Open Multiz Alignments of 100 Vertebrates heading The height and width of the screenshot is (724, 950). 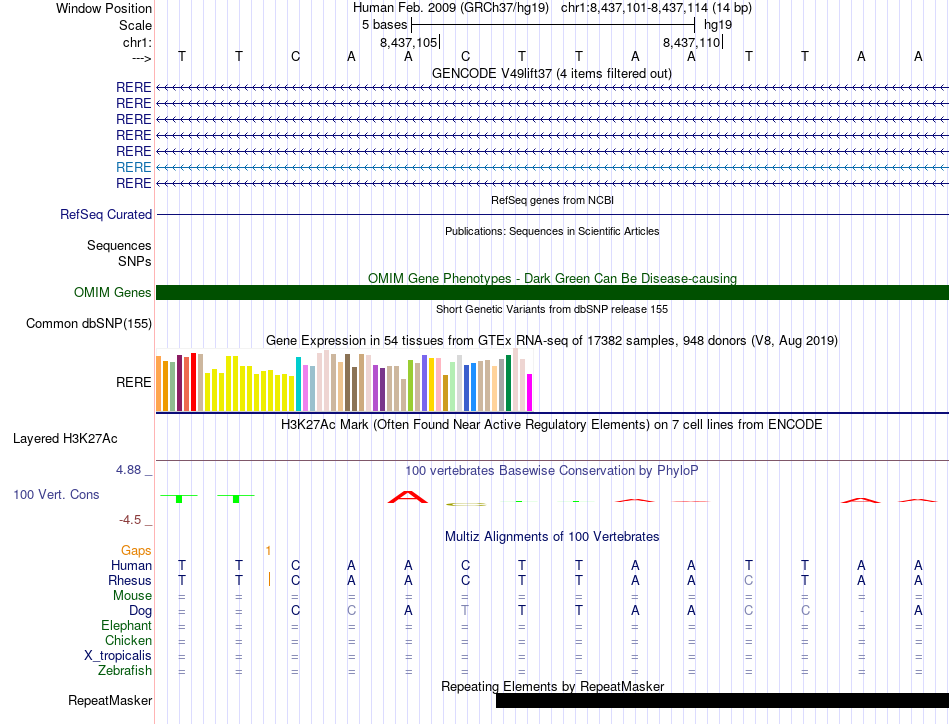coord(552,536)
